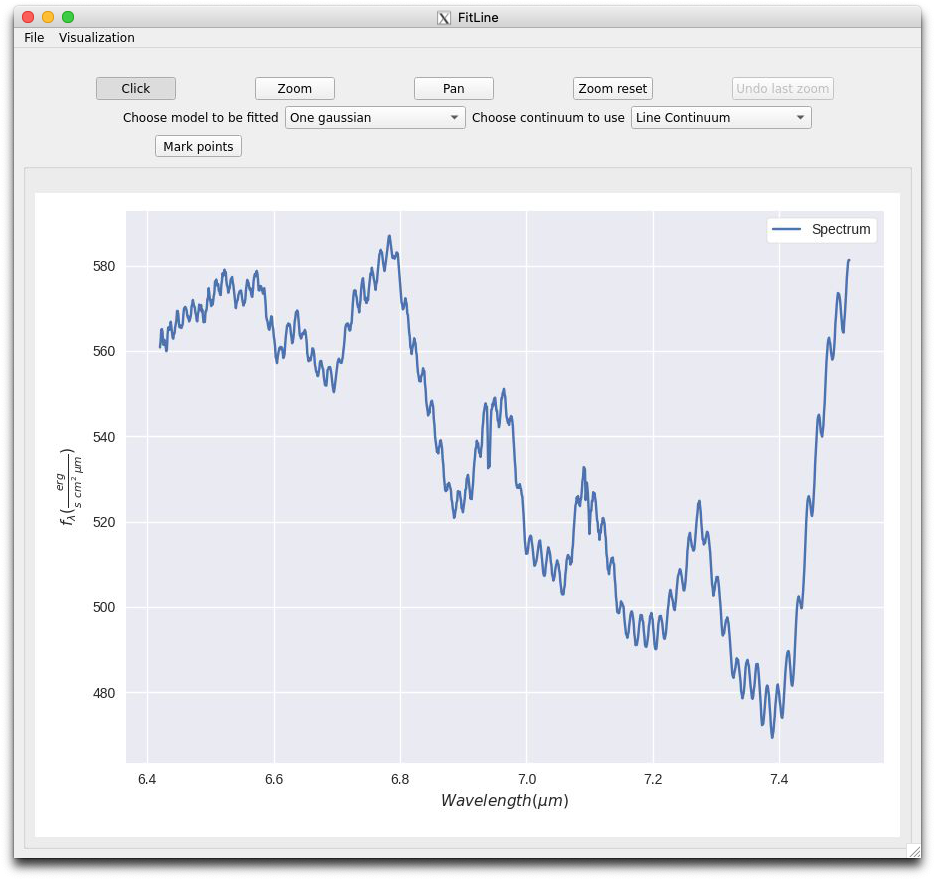
Task: Open the File menu
Action: pyautogui.click(x=34, y=38)
